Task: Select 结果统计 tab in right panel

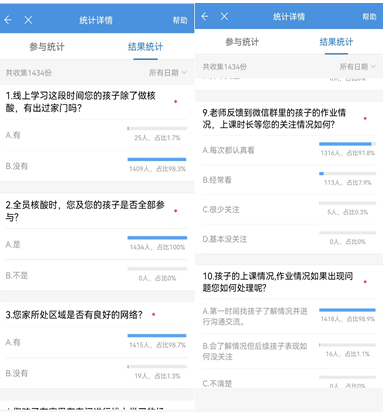Action: [336, 42]
